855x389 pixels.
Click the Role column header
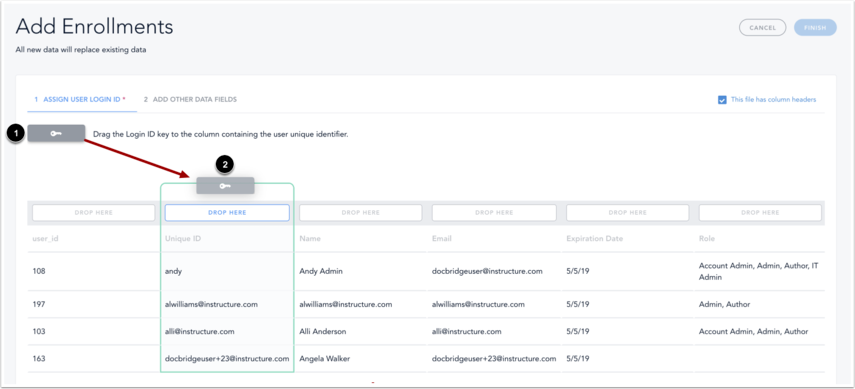[707, 238]
